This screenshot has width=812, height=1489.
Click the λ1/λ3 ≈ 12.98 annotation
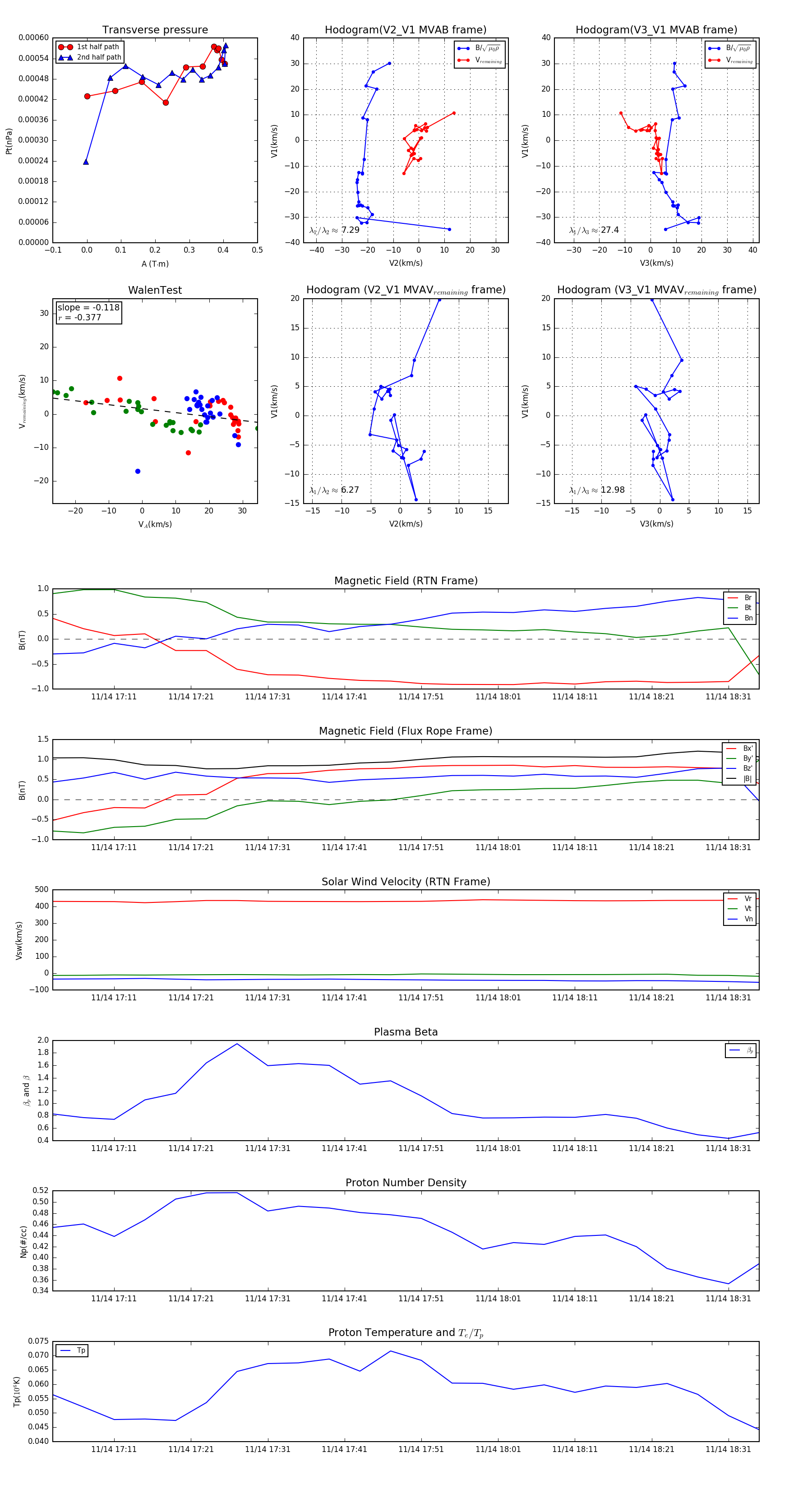point(596,490)
